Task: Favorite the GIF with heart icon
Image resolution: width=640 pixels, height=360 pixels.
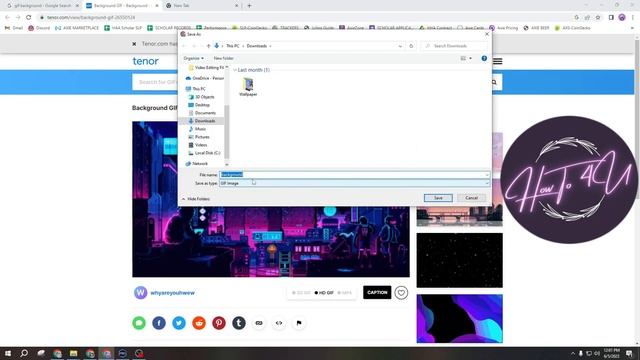Action: pyautogui.click(x=401, y=293)
